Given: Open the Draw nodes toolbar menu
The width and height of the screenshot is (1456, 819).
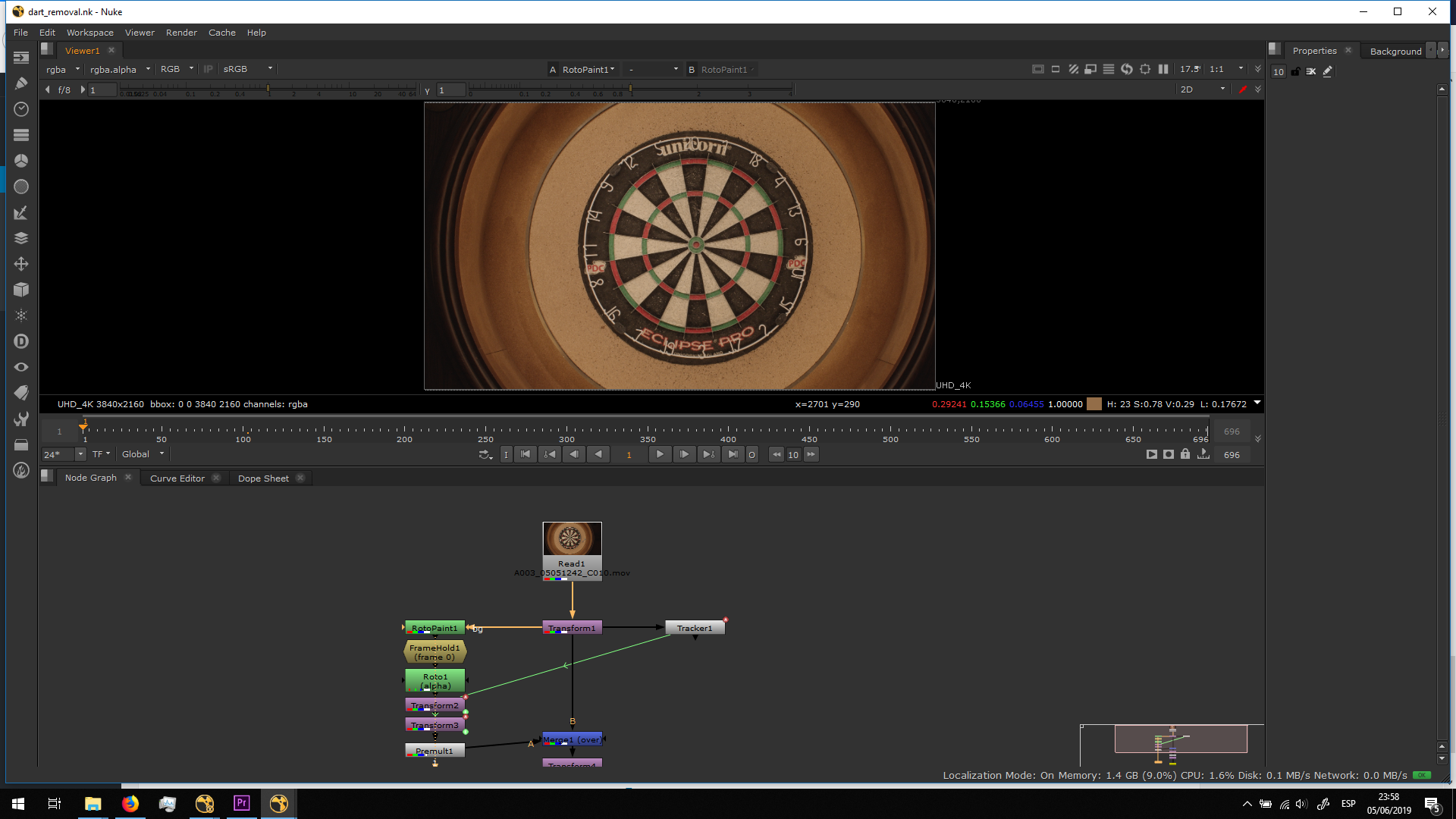Looking at the screenshot, I should (21, 83).
